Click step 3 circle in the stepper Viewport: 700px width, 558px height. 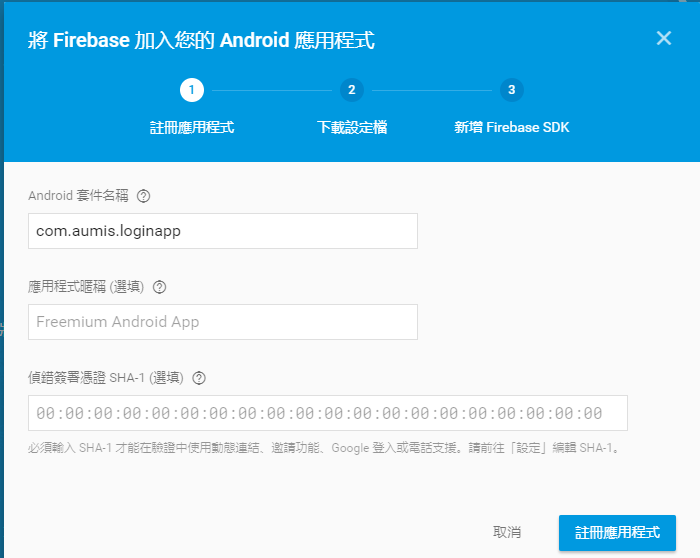point(512,90)
